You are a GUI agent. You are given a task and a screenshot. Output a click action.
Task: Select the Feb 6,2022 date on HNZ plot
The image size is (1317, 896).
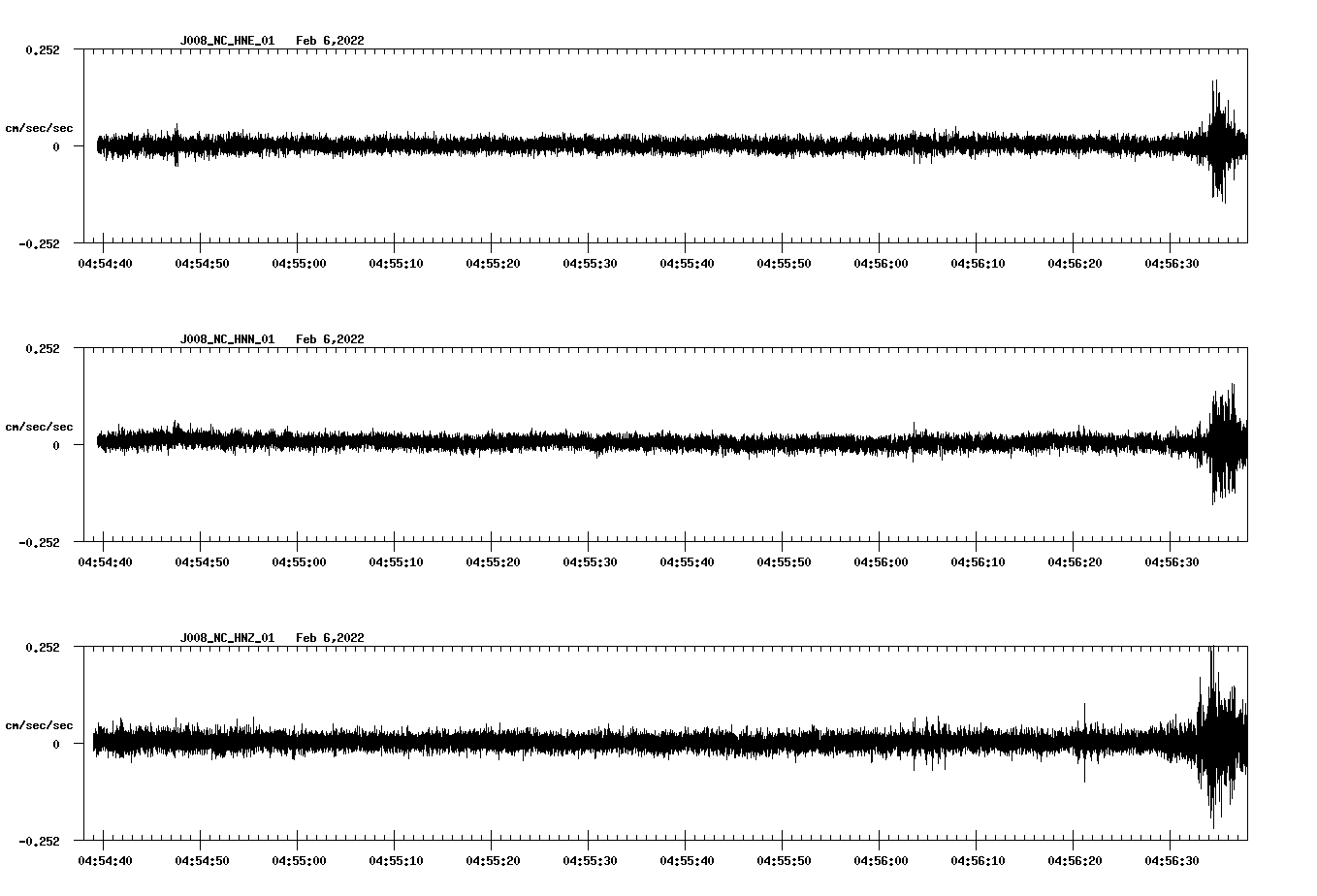[x=330, y=638]
